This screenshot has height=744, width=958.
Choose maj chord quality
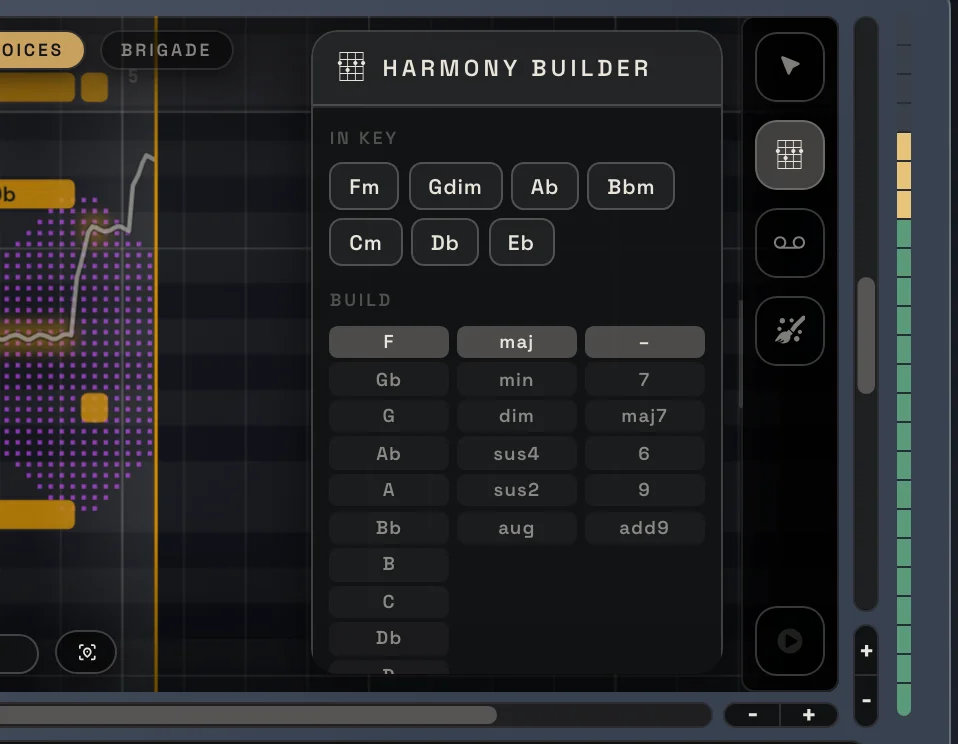coord(516,342)
